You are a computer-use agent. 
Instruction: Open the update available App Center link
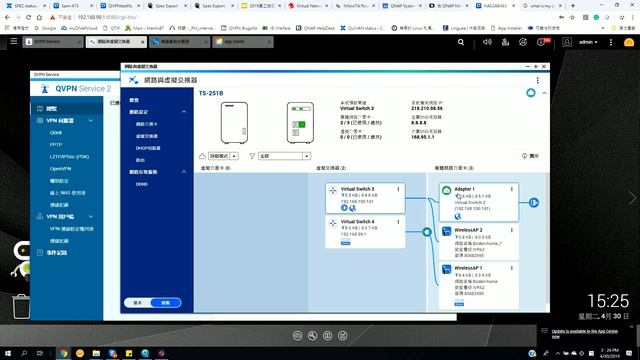click(x=584, y=333)
